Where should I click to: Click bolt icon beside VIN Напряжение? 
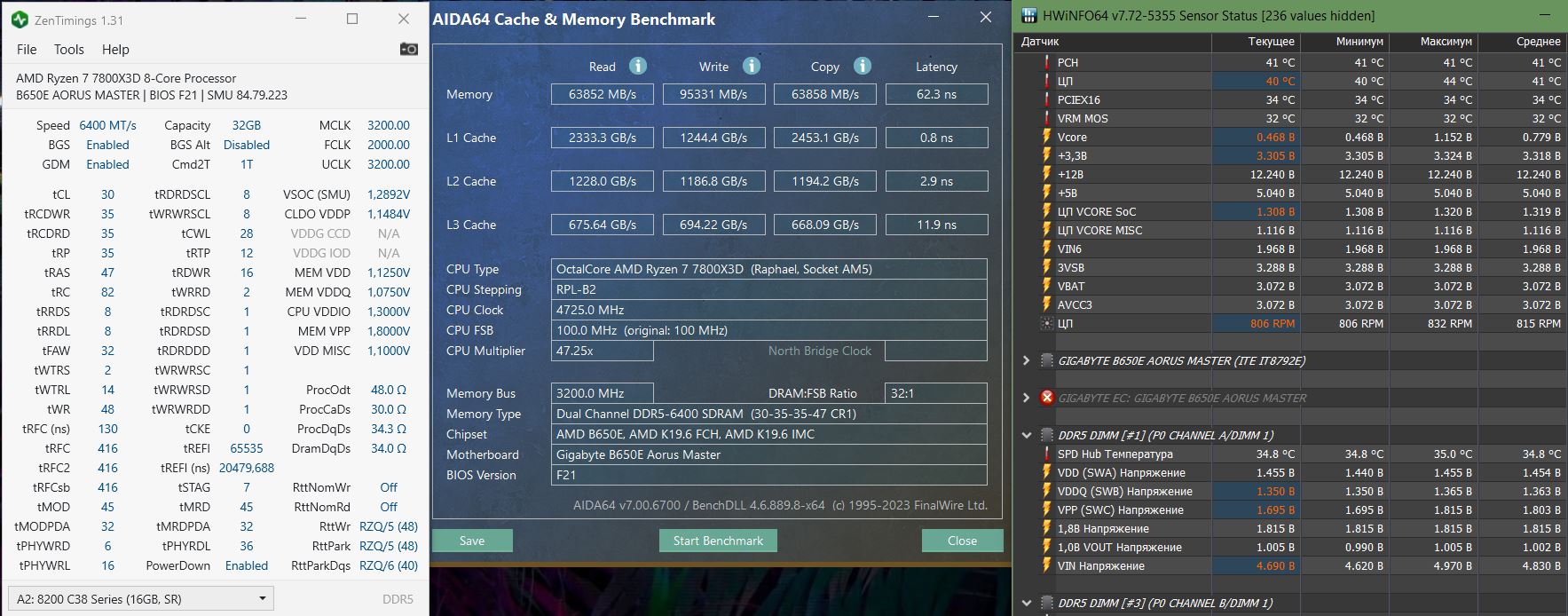1047,565
